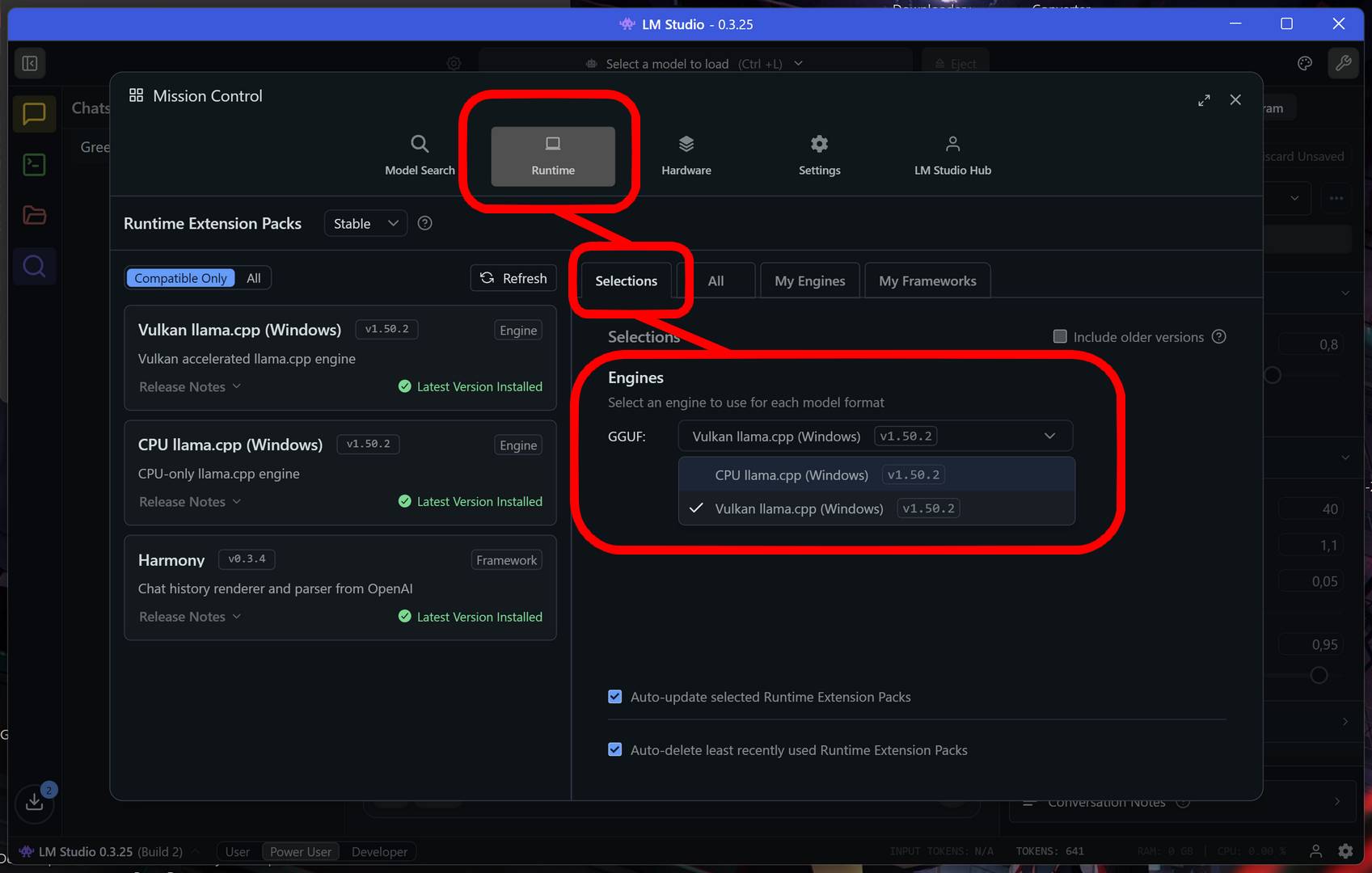Open the Discover magnifier sidebar icon
This screenshot has height=873, width=1372.
[x=34, y=266]
